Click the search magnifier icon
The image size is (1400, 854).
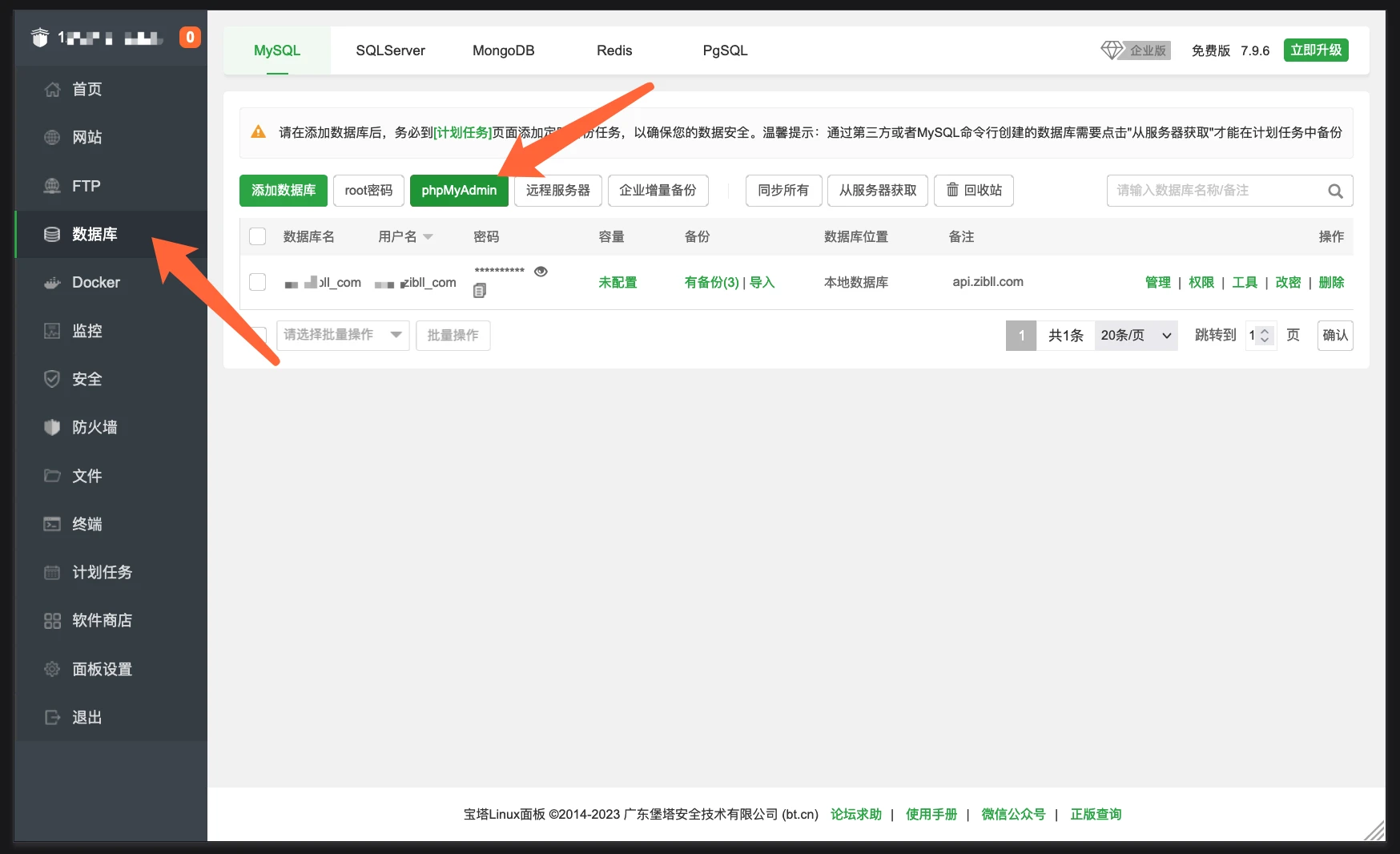click(1334, 191)
